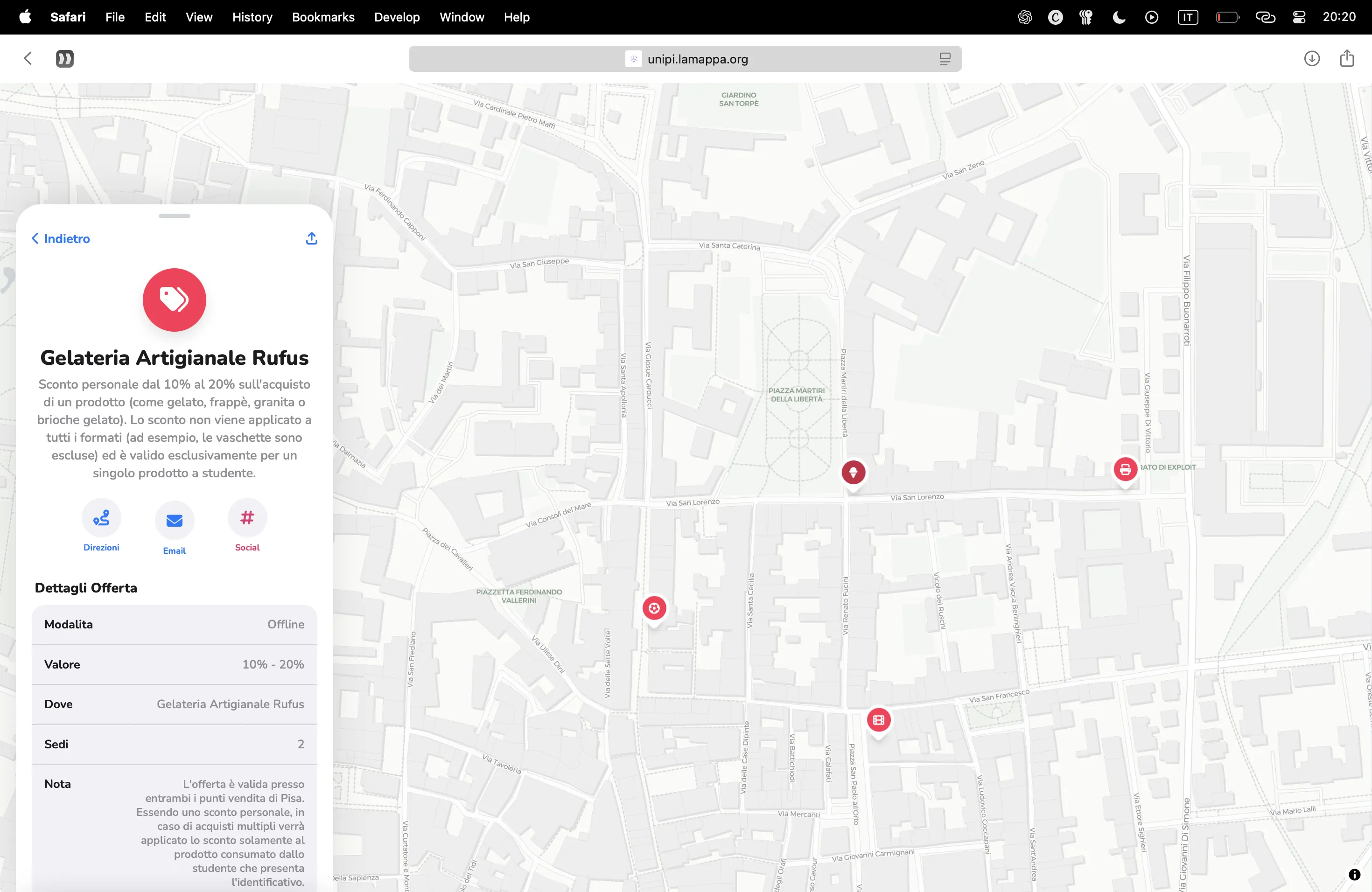Screen dimensions: 1372x892
Task: Click the Giardino San Torpè map label
Action: pos(738,99)
